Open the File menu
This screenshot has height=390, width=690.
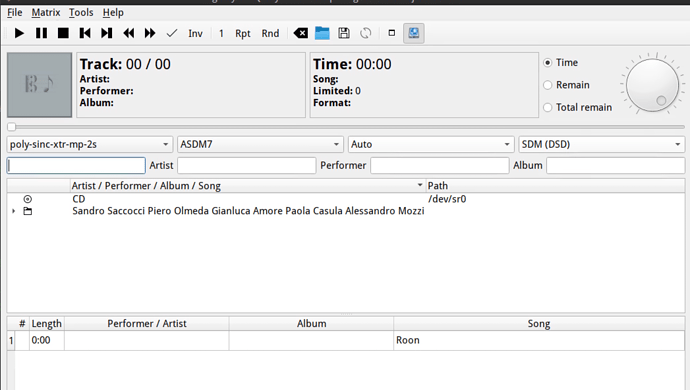(15, 12)
